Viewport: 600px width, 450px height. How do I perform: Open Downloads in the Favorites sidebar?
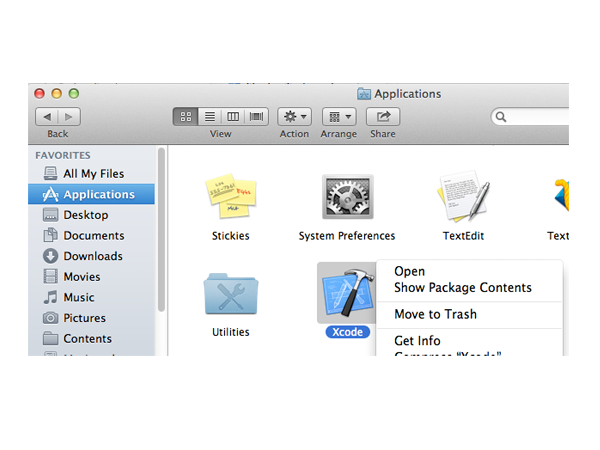pyautogui.click(x=93, y=256)
